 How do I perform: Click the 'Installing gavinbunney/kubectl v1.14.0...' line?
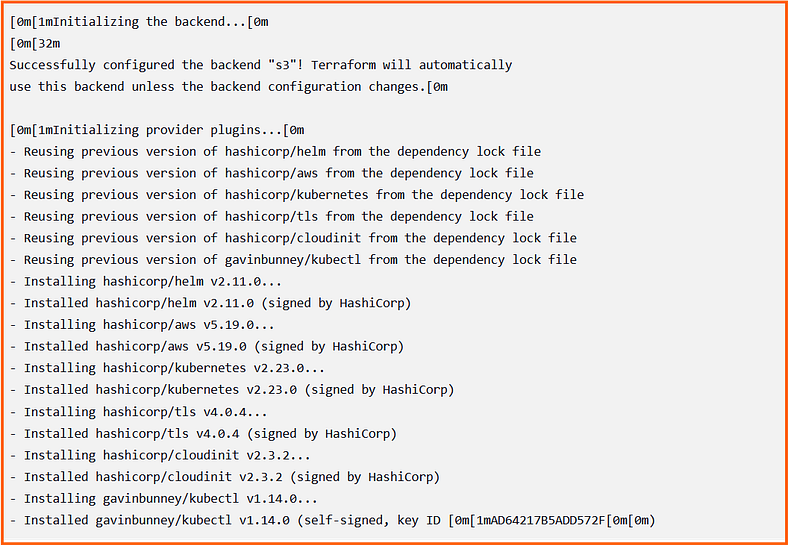click(x=164, y=499)
